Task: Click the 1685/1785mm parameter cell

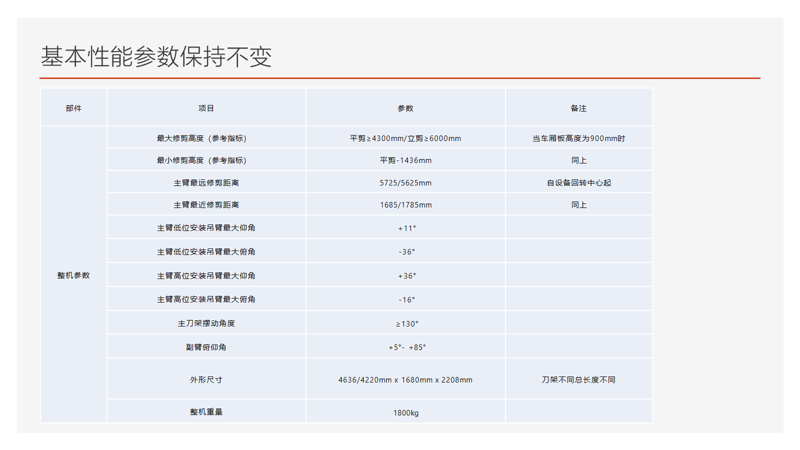Action: point(405,205)
